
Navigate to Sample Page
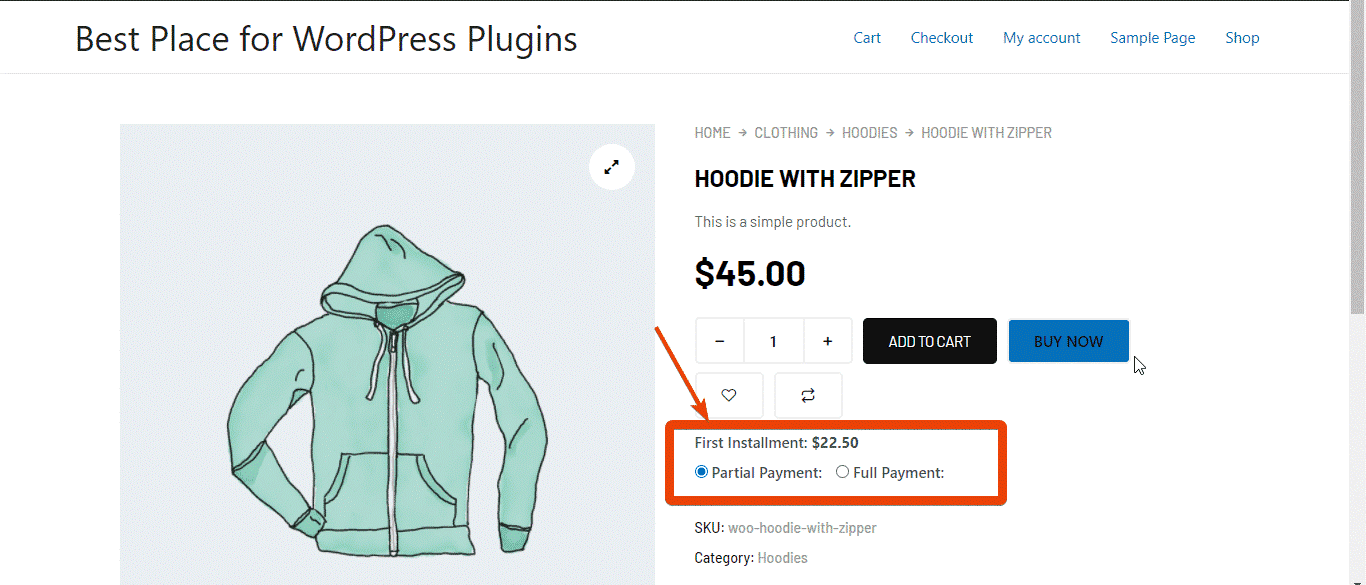1152,38
